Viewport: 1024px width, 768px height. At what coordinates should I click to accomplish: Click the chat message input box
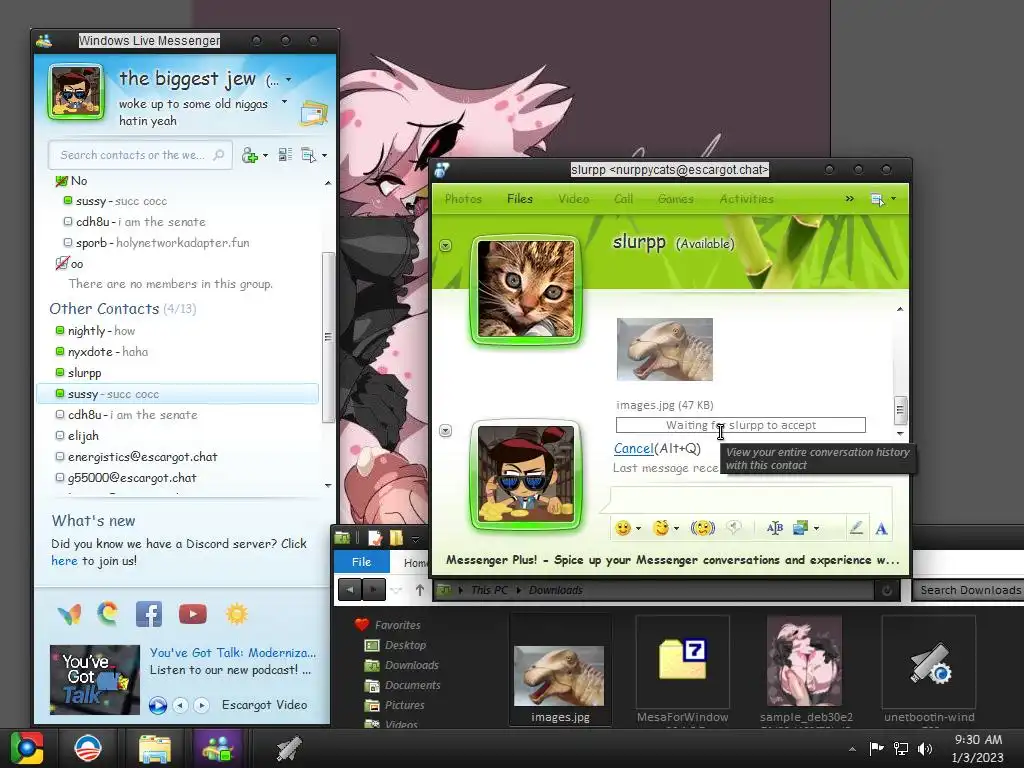[751, 499]
